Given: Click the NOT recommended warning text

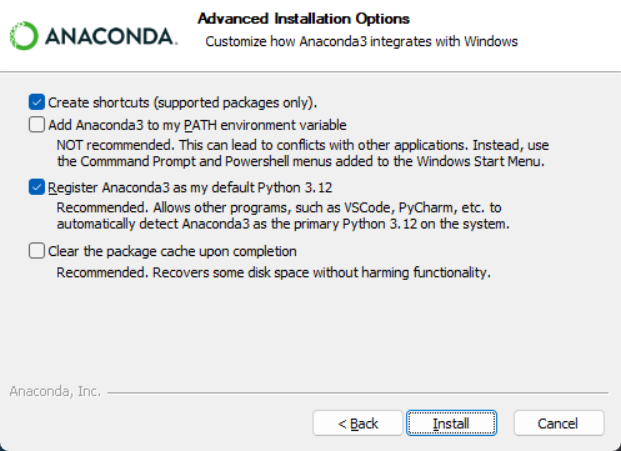Looking at the screenshot, I should click(303, 145).
